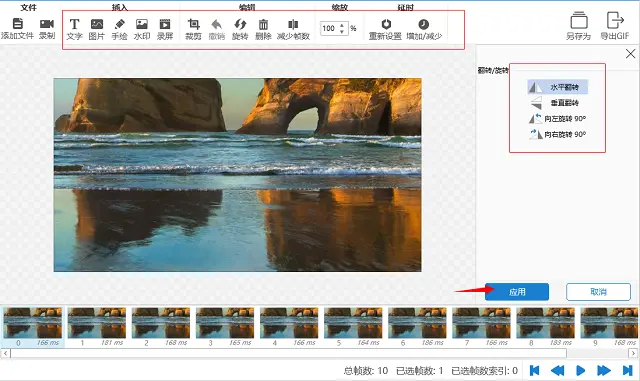Screen dimensions: 640x381
Task: Jump to the last frame
Action: (x=627, y=370)
